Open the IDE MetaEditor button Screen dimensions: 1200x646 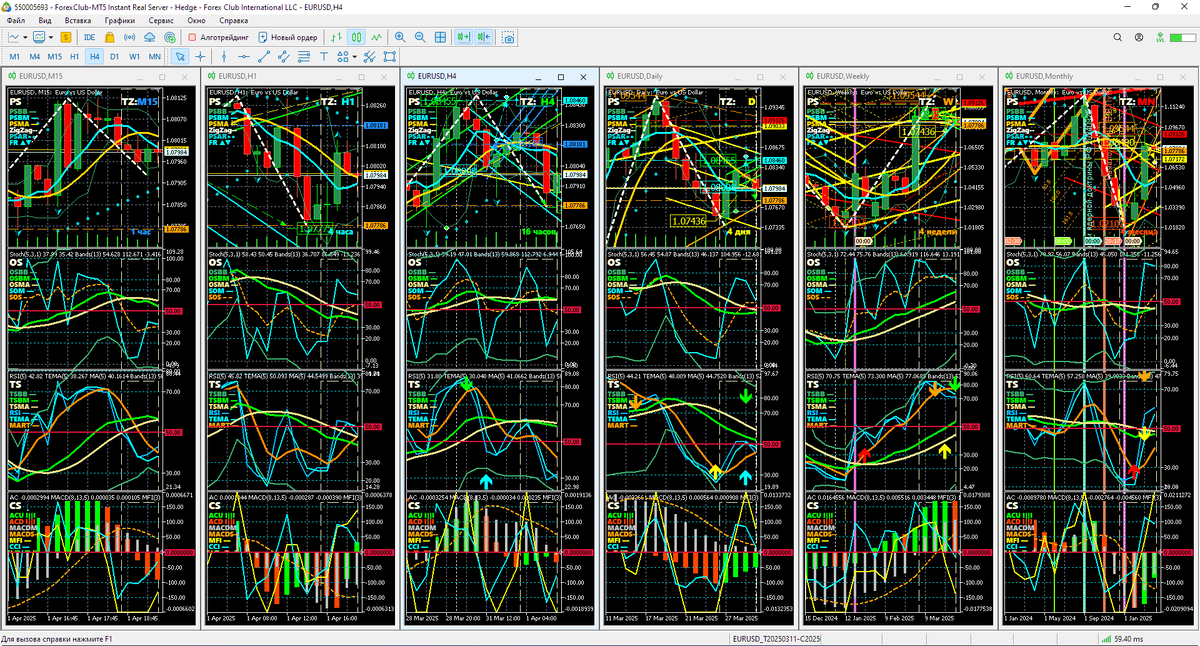point(89,37)
